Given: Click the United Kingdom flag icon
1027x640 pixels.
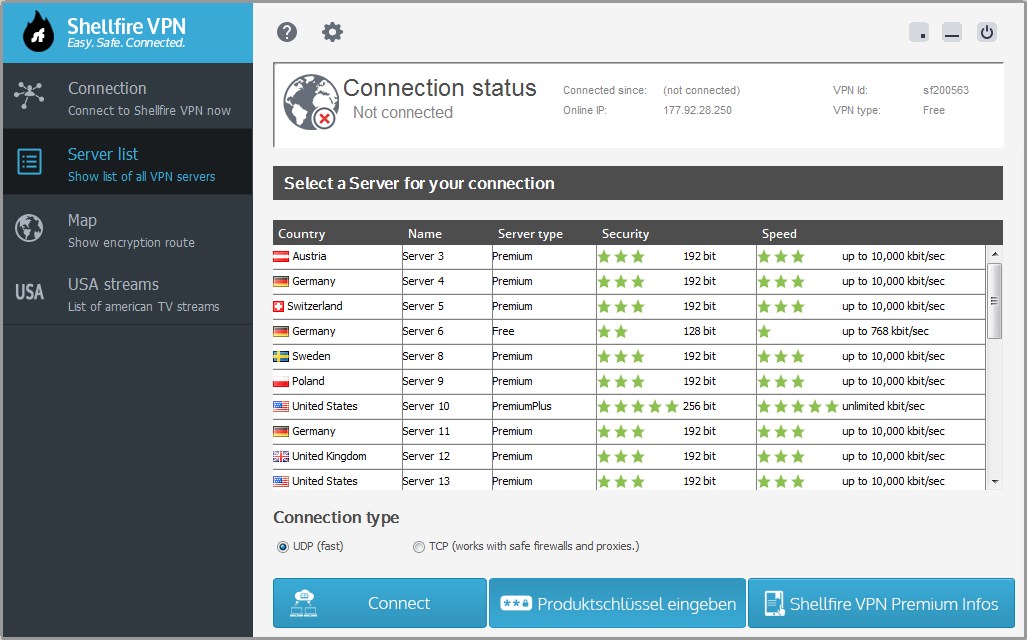Looking at the screenshot, I should 281,457.
